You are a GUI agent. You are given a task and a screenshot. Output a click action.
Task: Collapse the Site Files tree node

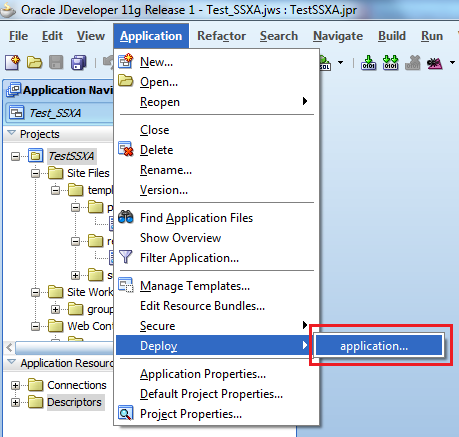click(x=35, y=173)
